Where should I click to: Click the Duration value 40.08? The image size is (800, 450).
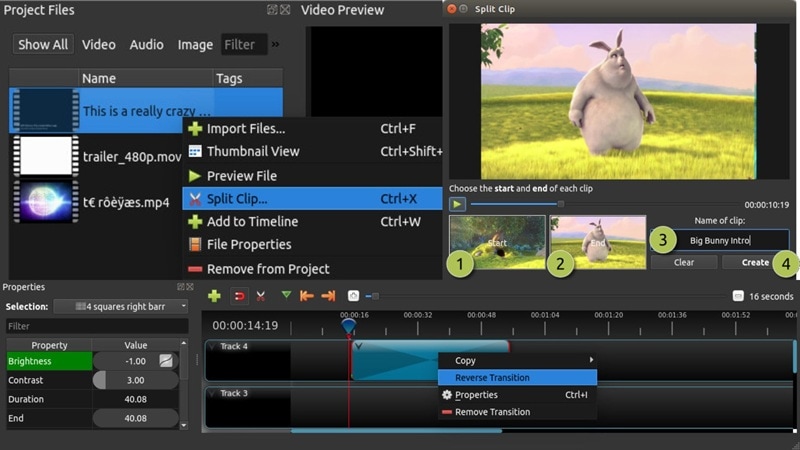coord(135,399)
